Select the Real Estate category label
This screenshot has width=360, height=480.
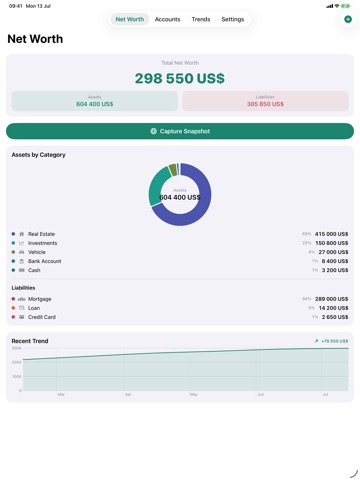(x=41, y=234)
